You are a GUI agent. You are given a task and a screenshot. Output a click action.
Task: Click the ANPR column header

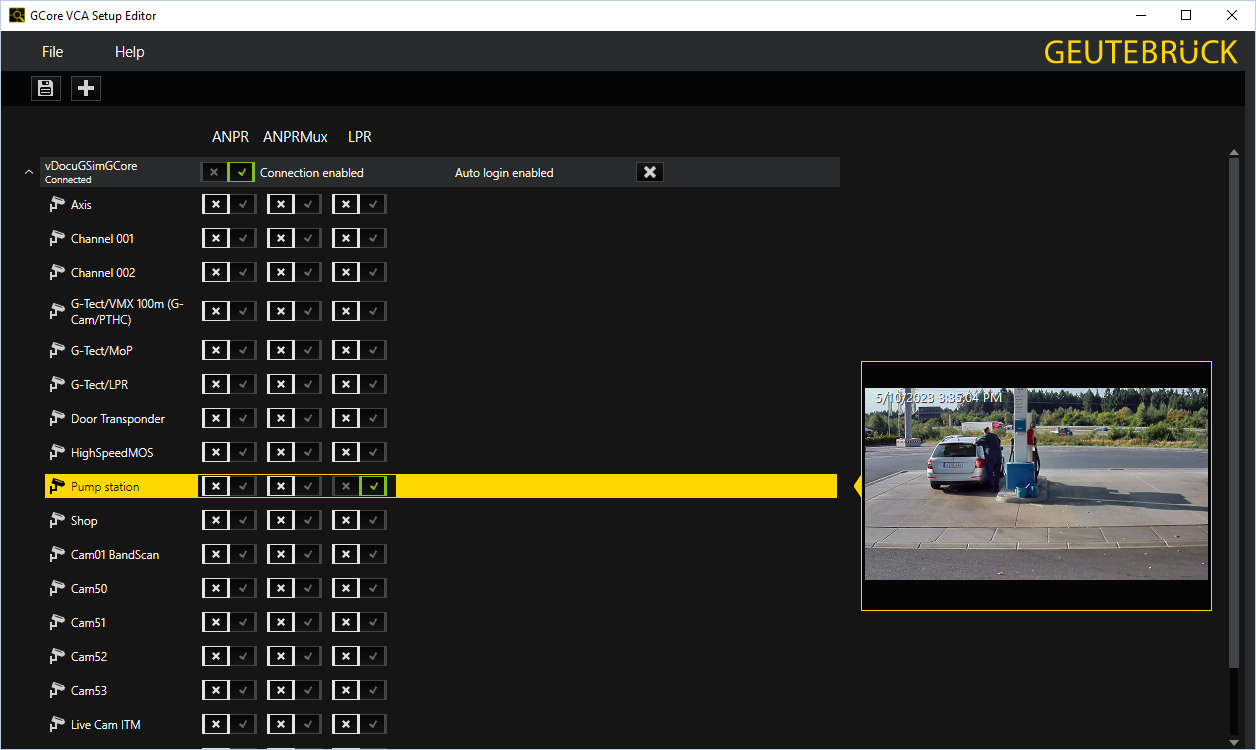coord(231,137)
